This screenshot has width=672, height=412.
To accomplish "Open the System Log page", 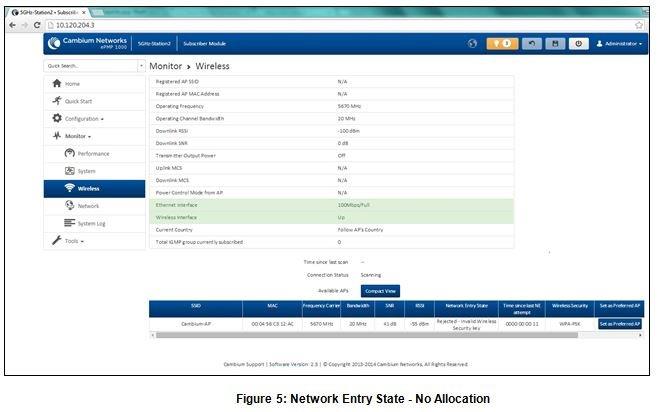I will click(x=92, y=223).
